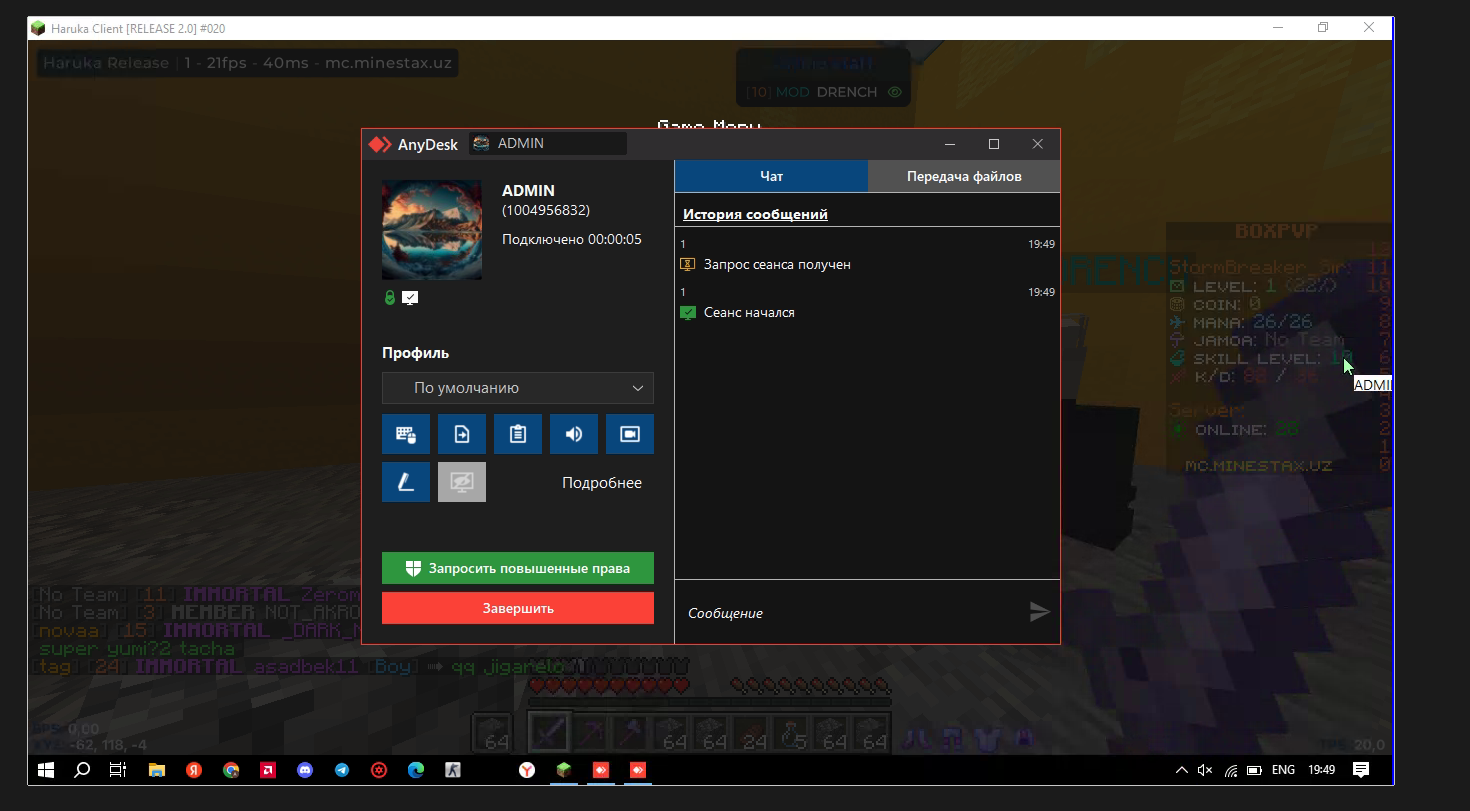Click the send message arrow icon
This screenshot has width=1470, height=811.
click(1039, 611)
